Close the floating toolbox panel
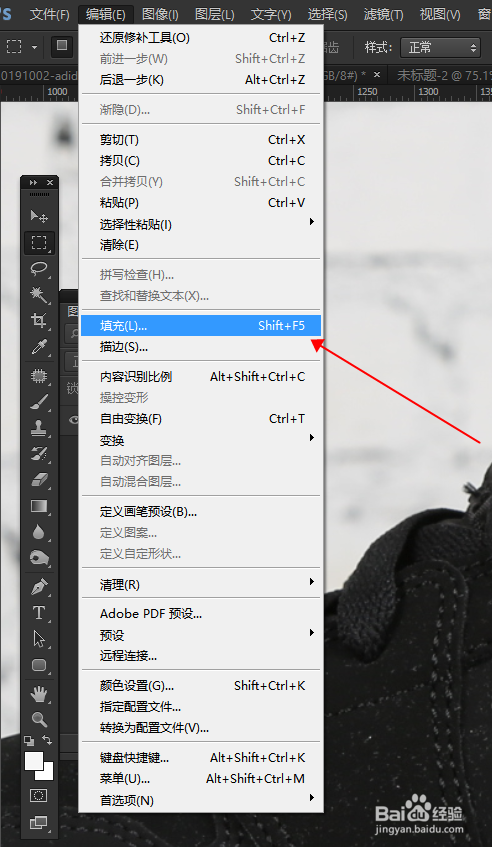 [x=50, y=183]
